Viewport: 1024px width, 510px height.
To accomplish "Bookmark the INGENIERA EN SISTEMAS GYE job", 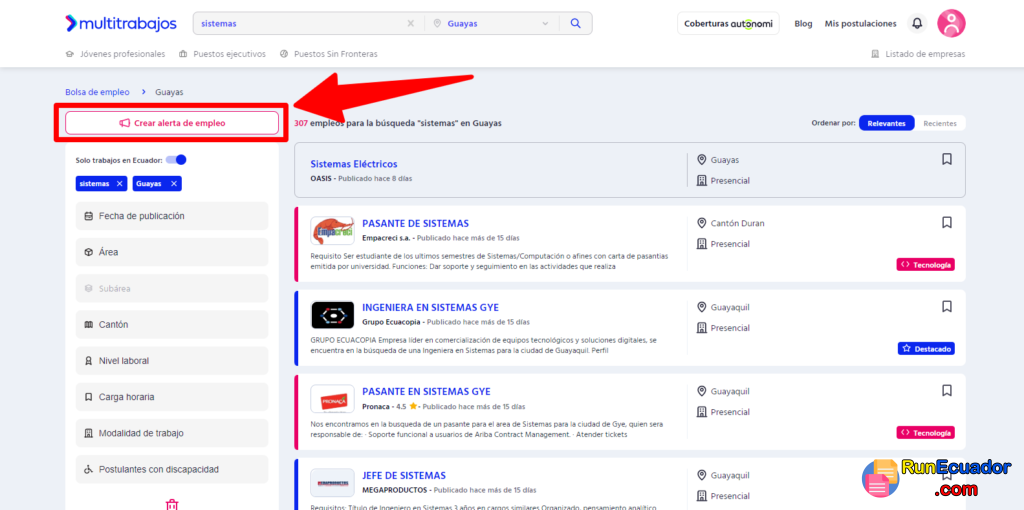I will click(947, 306).
